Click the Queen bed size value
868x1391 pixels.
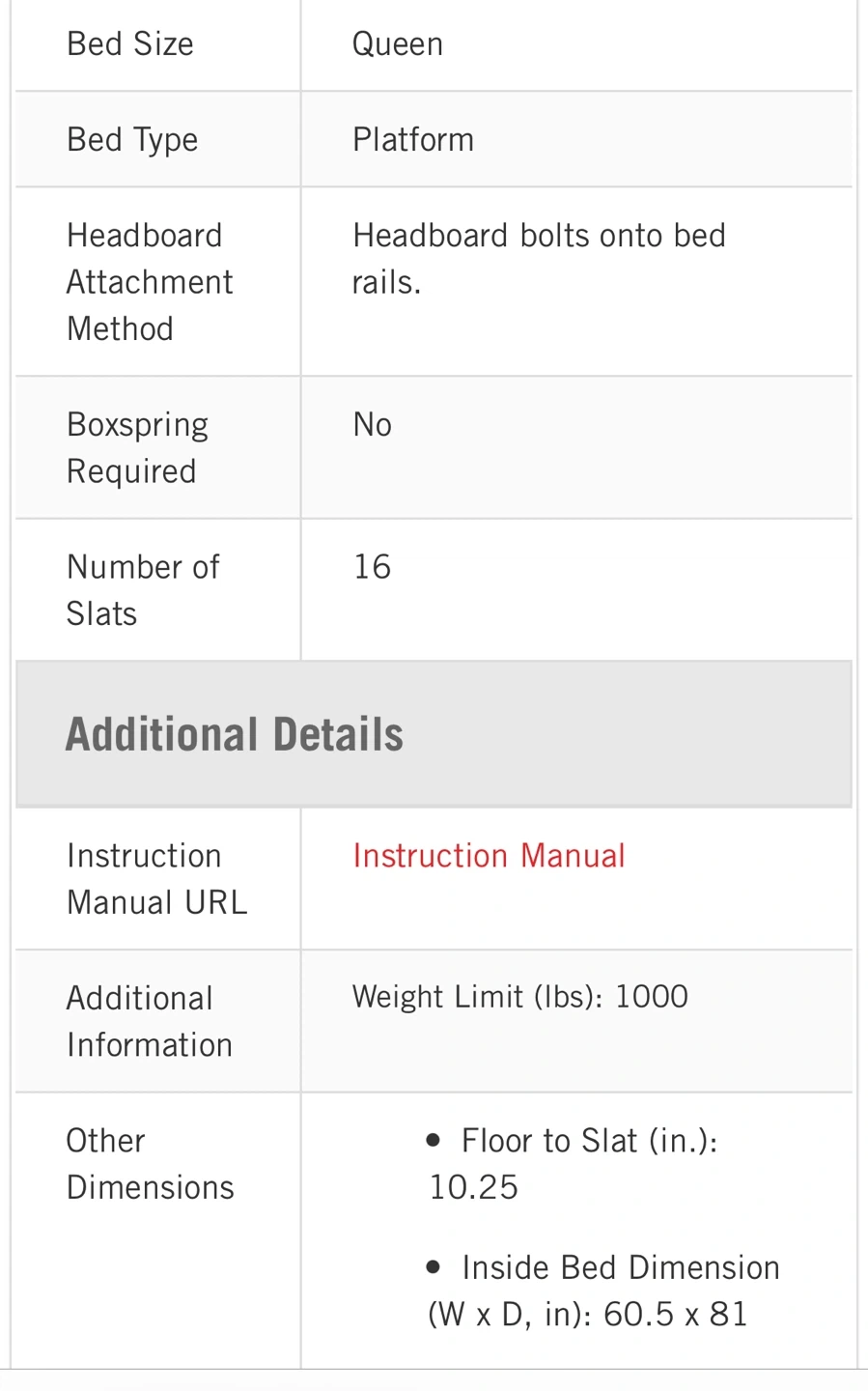tap(397, 44)
